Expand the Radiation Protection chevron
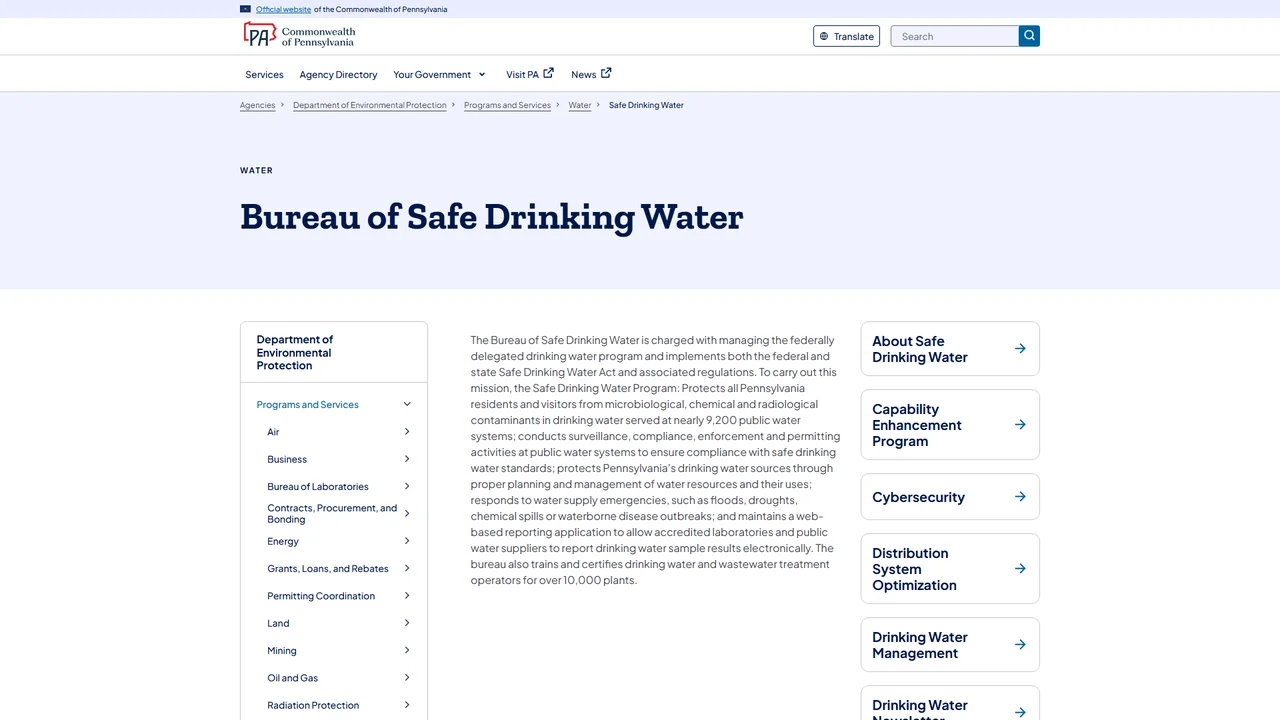This screenshot has width=1280, height=720. point(407,705)
